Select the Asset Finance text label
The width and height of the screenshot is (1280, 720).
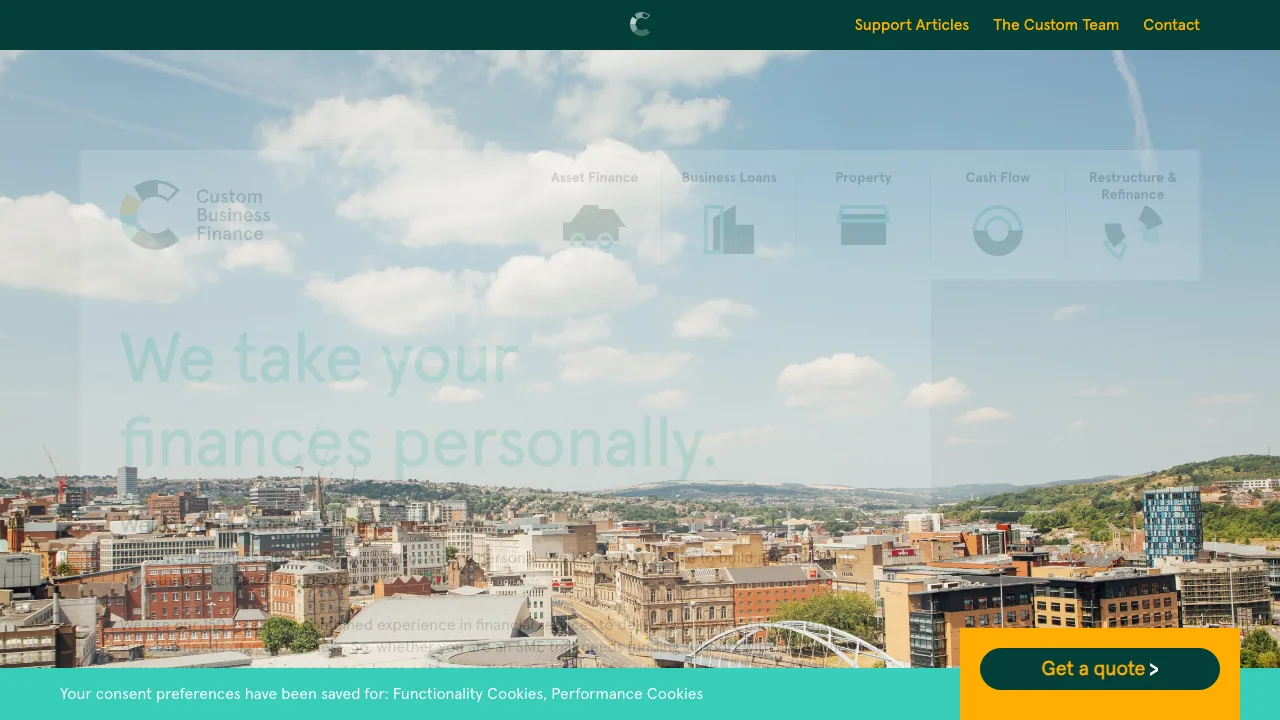coord(594,177)
